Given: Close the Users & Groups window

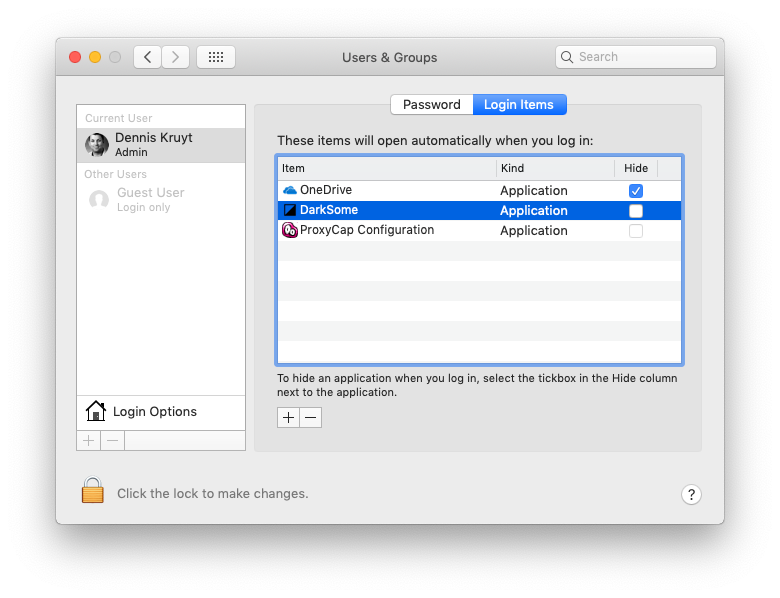Looking at the screenshot, I should coord(75,57).
